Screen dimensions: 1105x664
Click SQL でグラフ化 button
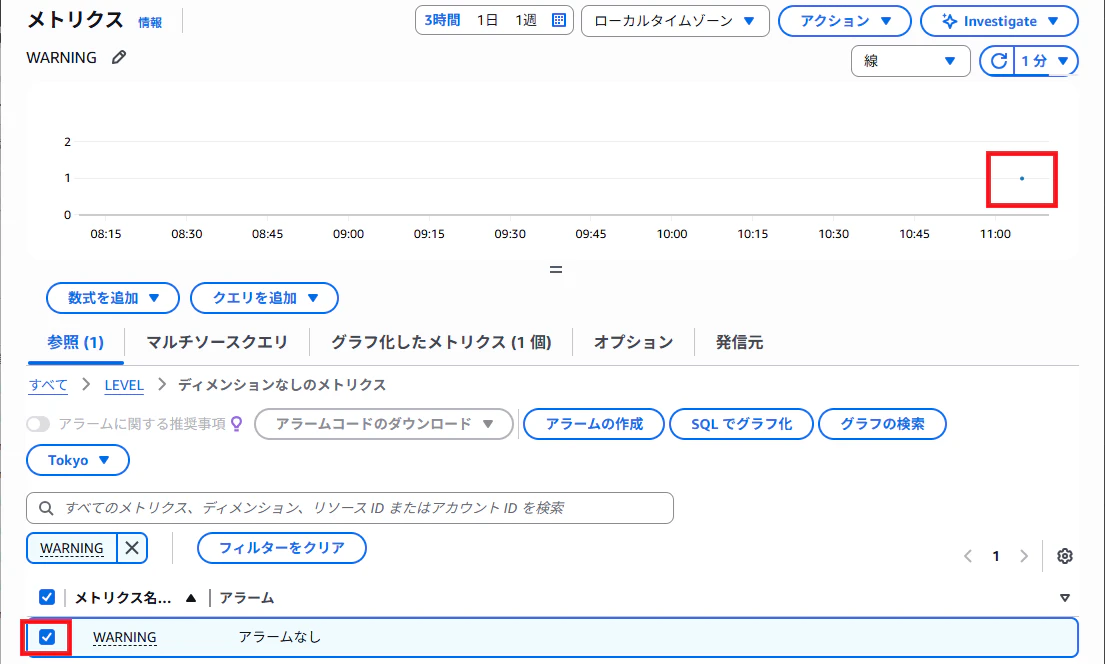[741, 424]
